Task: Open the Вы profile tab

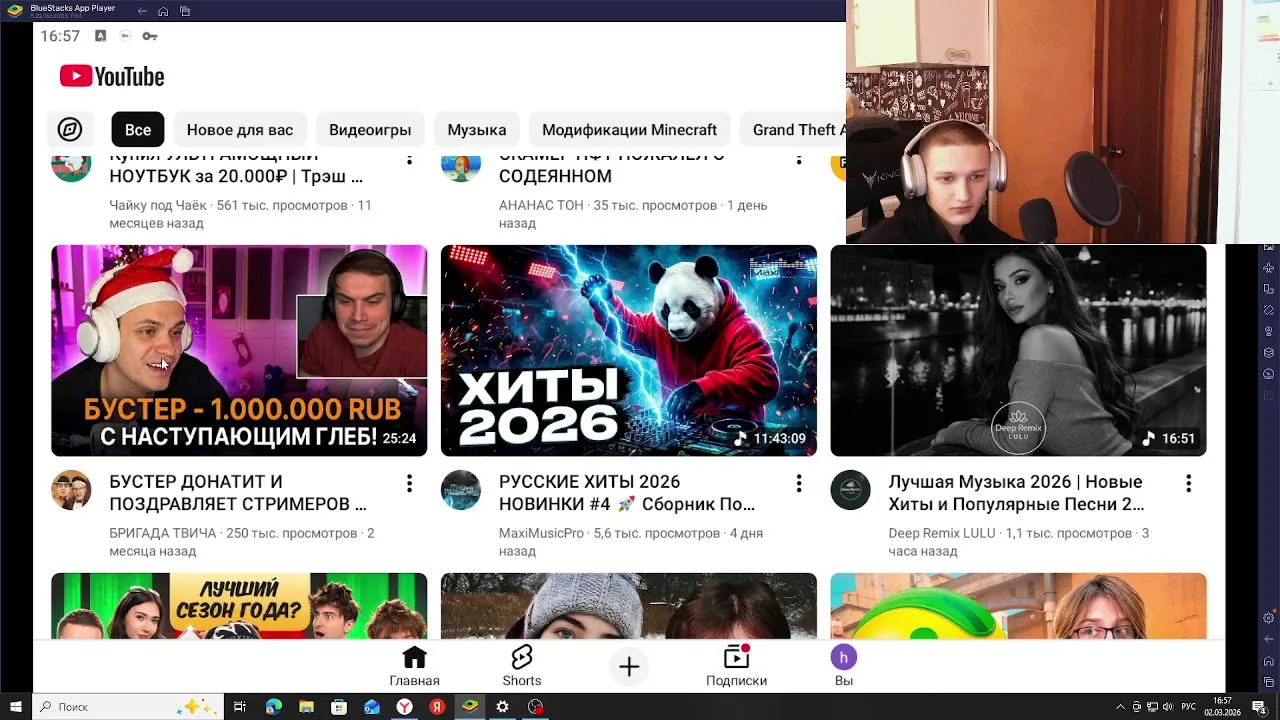Action: pos(844,666)
